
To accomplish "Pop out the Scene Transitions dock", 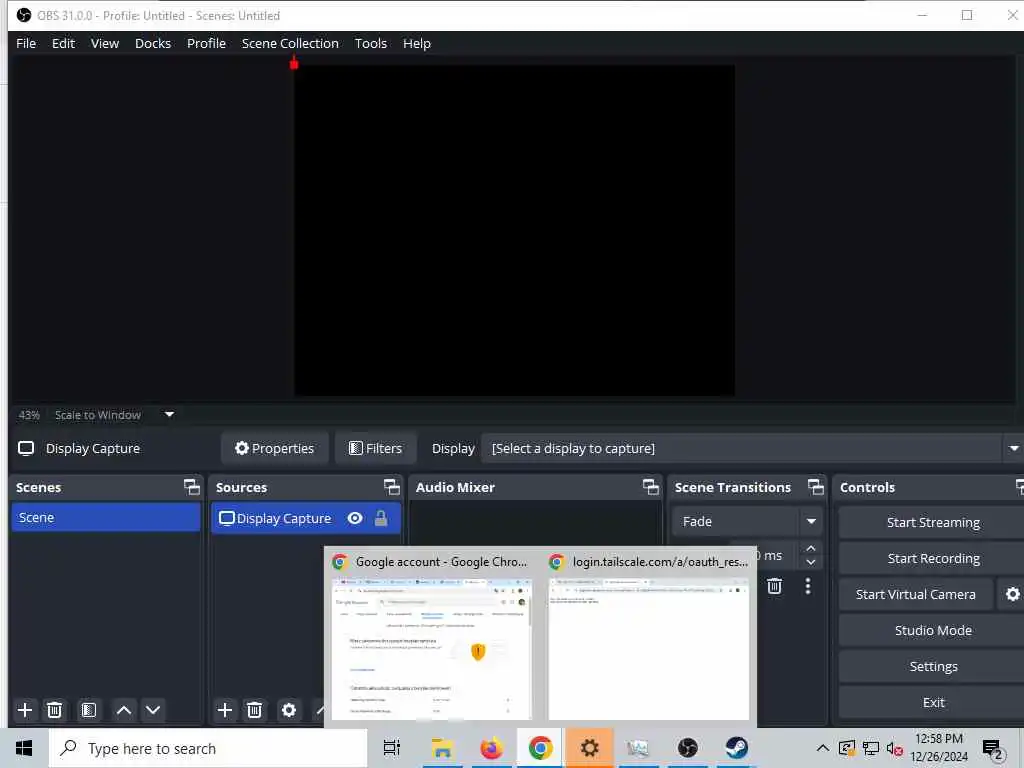I will pyautogui.click(x=816, y=487).
